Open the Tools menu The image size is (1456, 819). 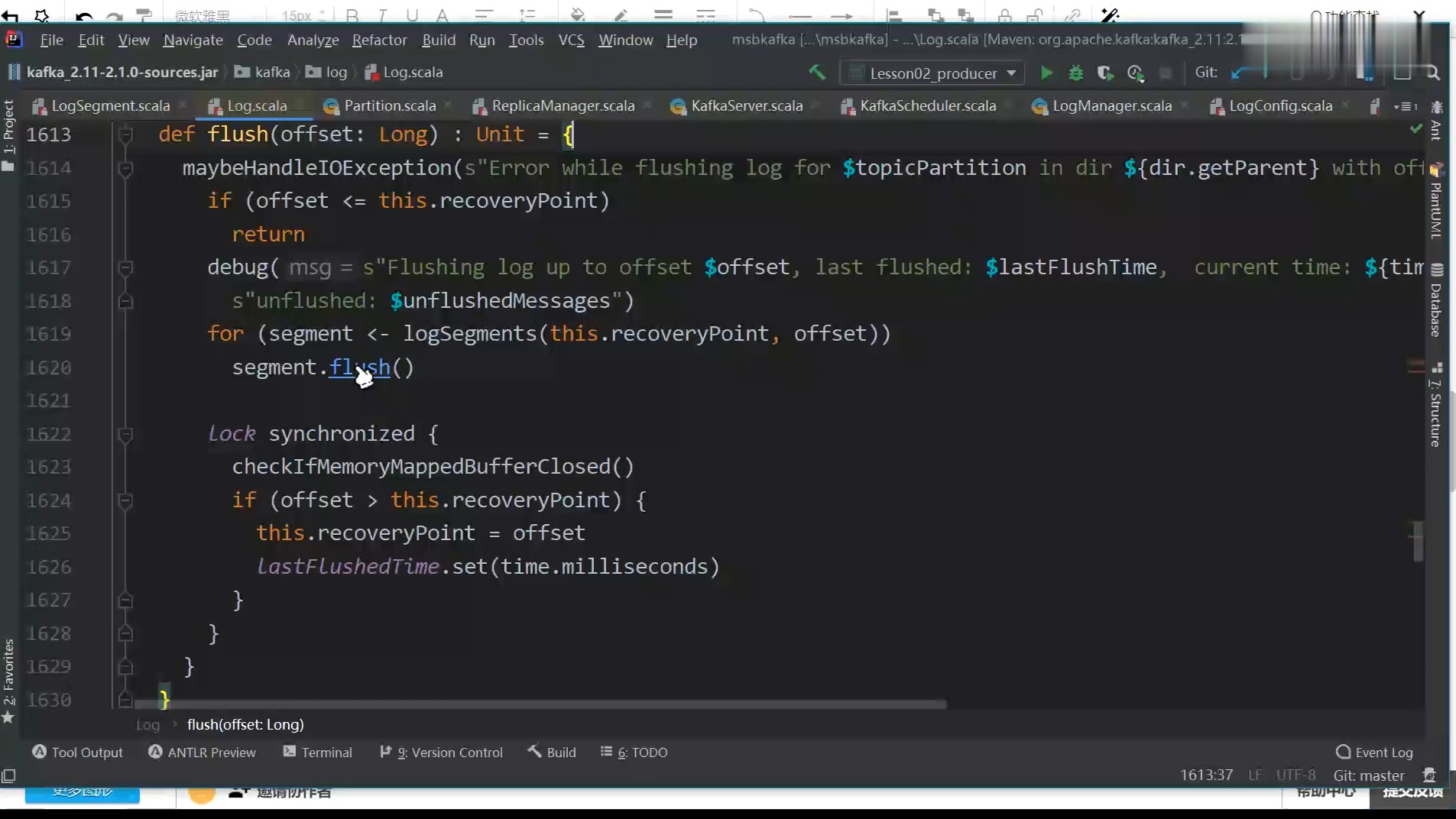pyautogui.click(x=526, y=40)
